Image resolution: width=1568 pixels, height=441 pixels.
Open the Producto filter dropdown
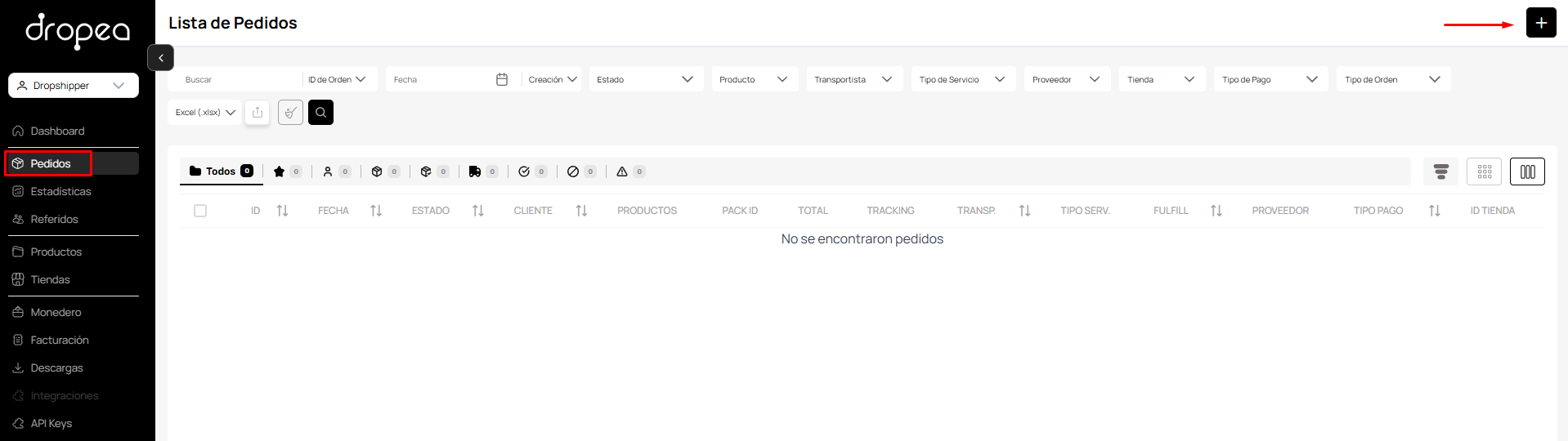click(755, 79)
